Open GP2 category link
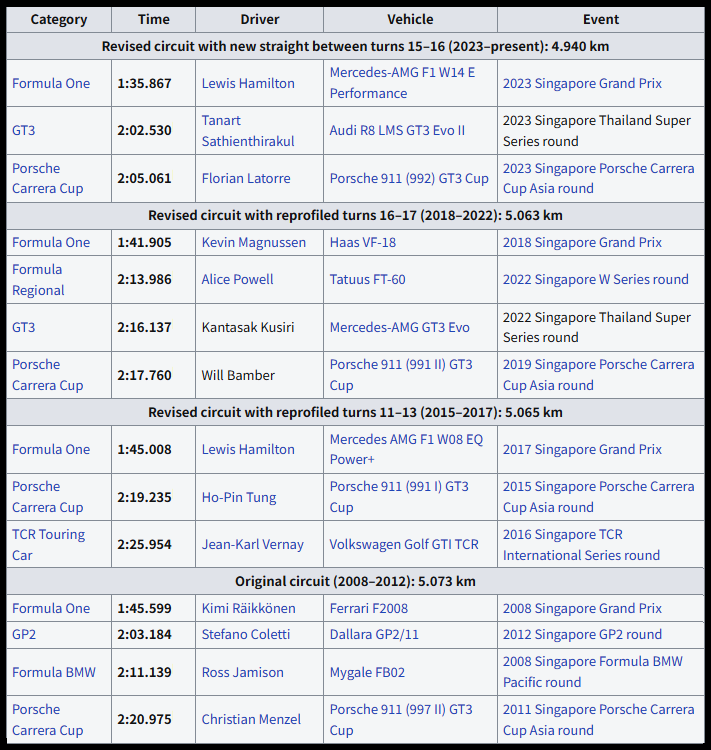This screenshot has width=711, height=750. click(x=24, y=634)
